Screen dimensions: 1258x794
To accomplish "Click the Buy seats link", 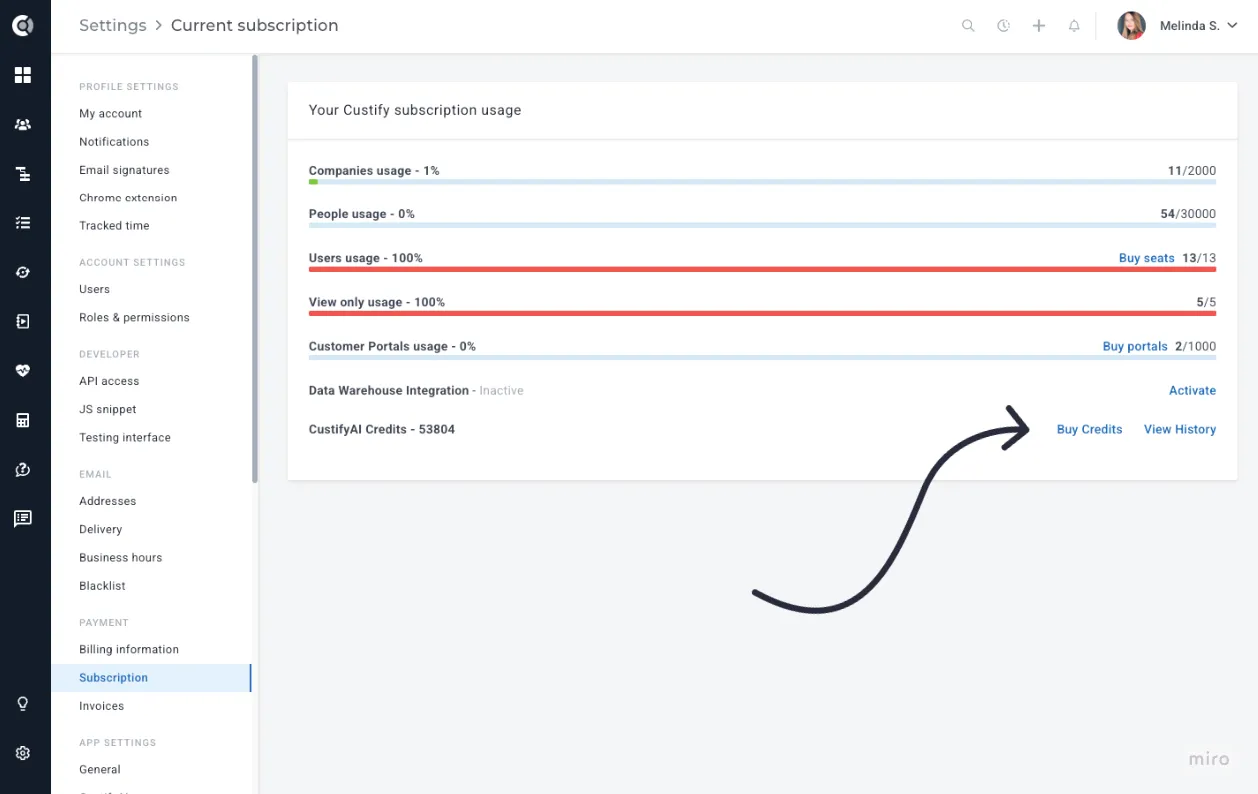I will [1146, 258].
